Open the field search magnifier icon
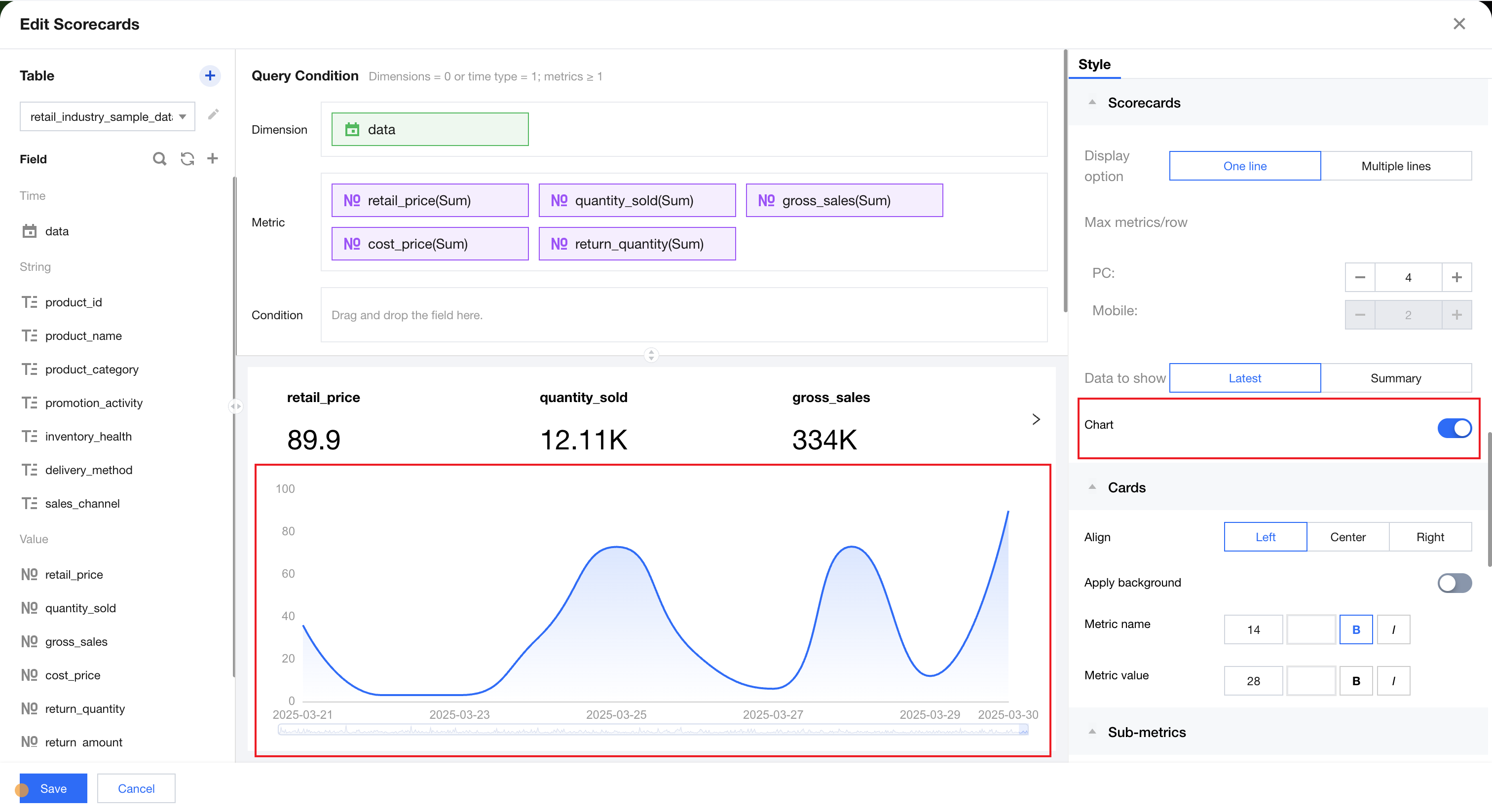Viewport: 1492px width, 812px height. 159,159
